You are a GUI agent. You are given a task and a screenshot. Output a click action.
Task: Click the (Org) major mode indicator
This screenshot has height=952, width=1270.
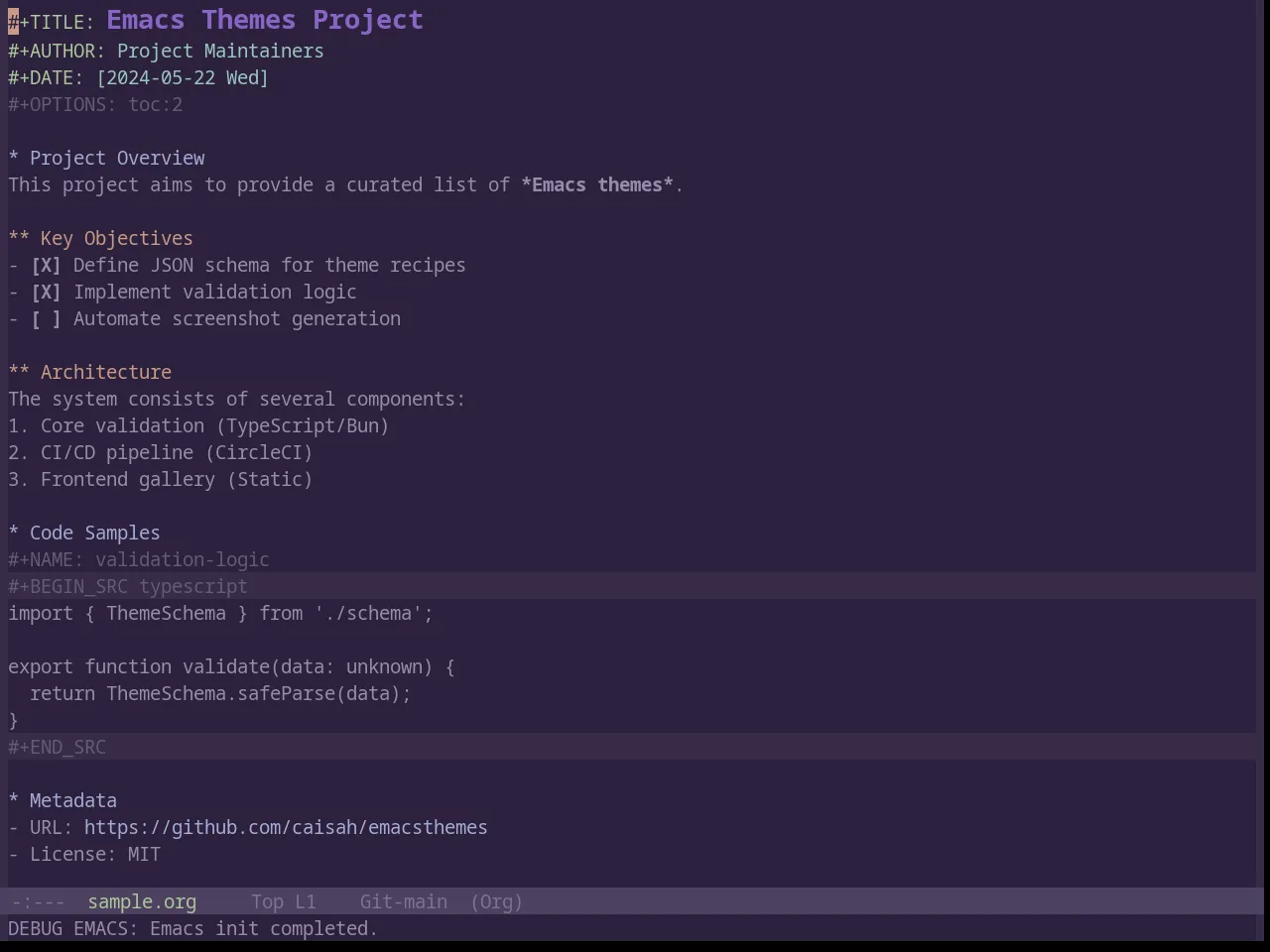tap(496, 902)
